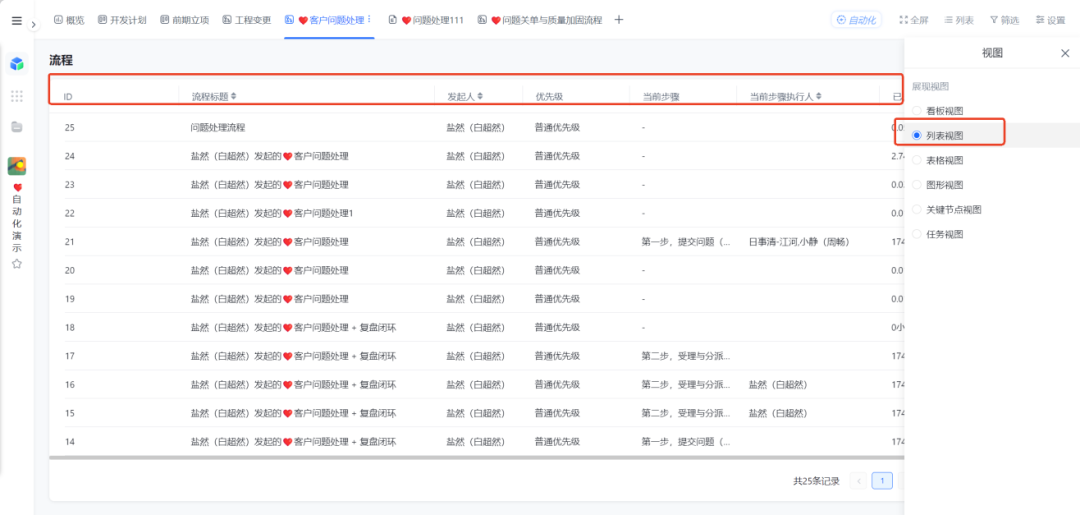This screenshot has height=515, width=1080.
Task: Click the 列表 toolbar button
Action: [x=959, y=20]
